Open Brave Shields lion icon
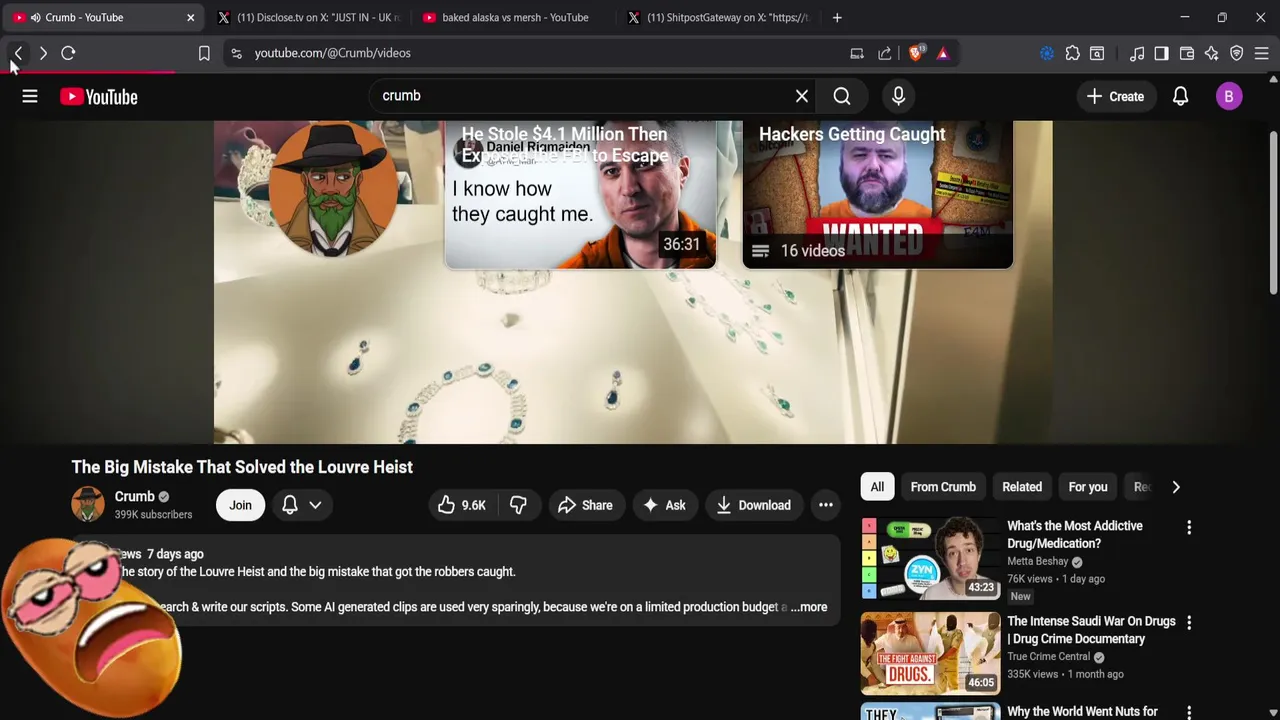 [x=916, y=53]
